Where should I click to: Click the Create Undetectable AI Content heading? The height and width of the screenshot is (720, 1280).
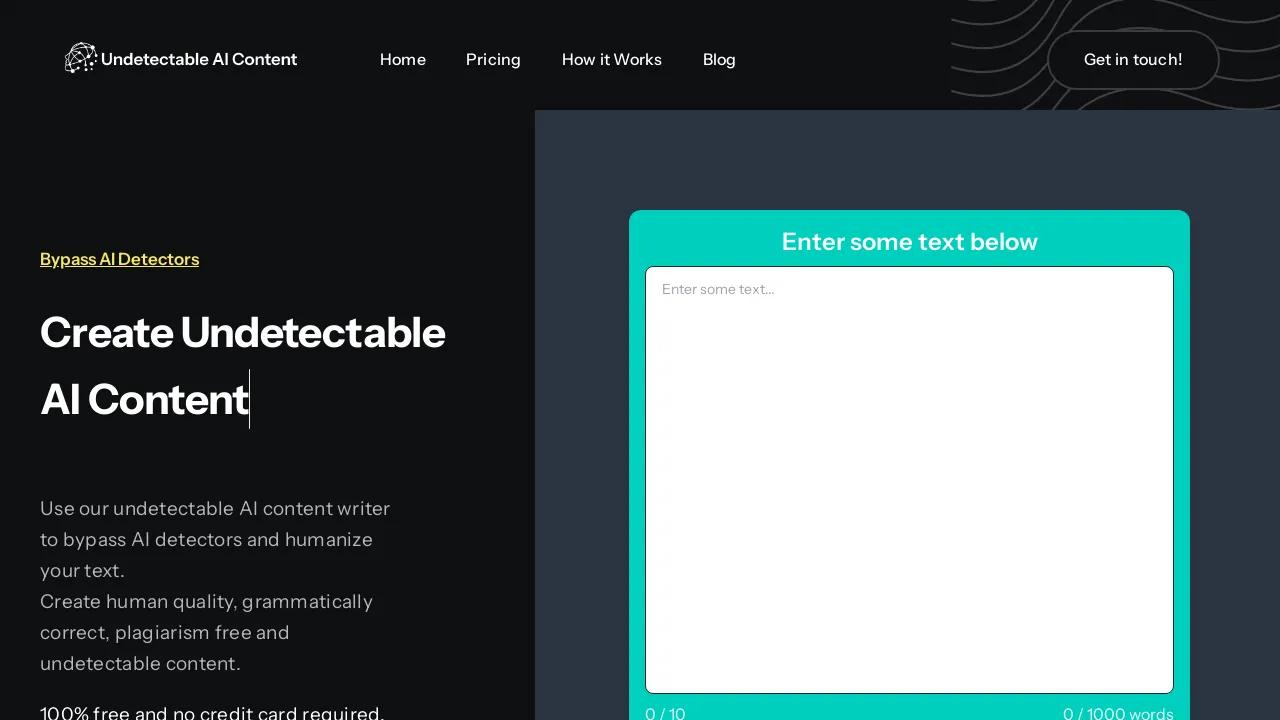click(x=242, y=366)
